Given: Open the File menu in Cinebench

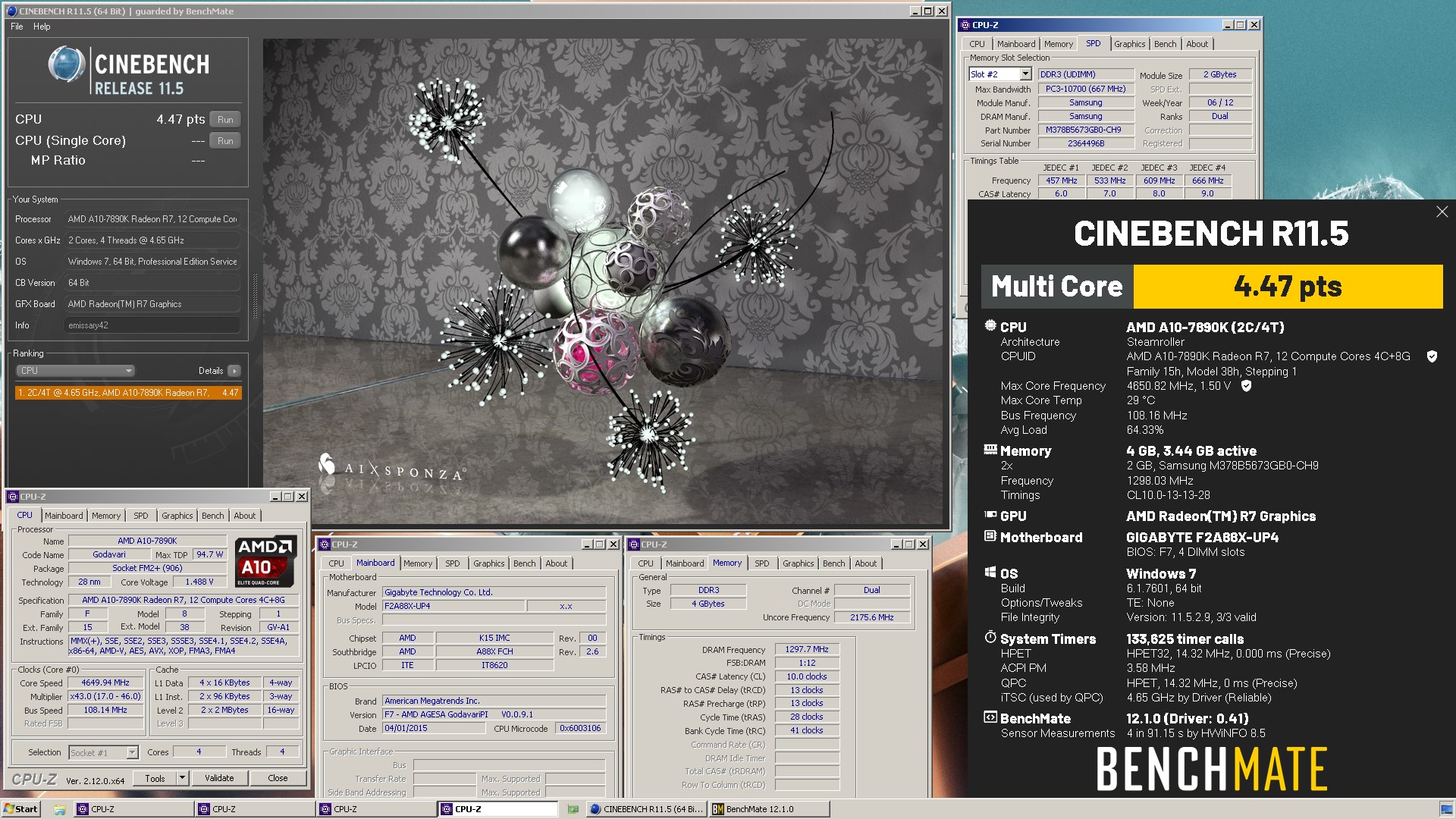Looking at the screenshot, I should 17,27.
